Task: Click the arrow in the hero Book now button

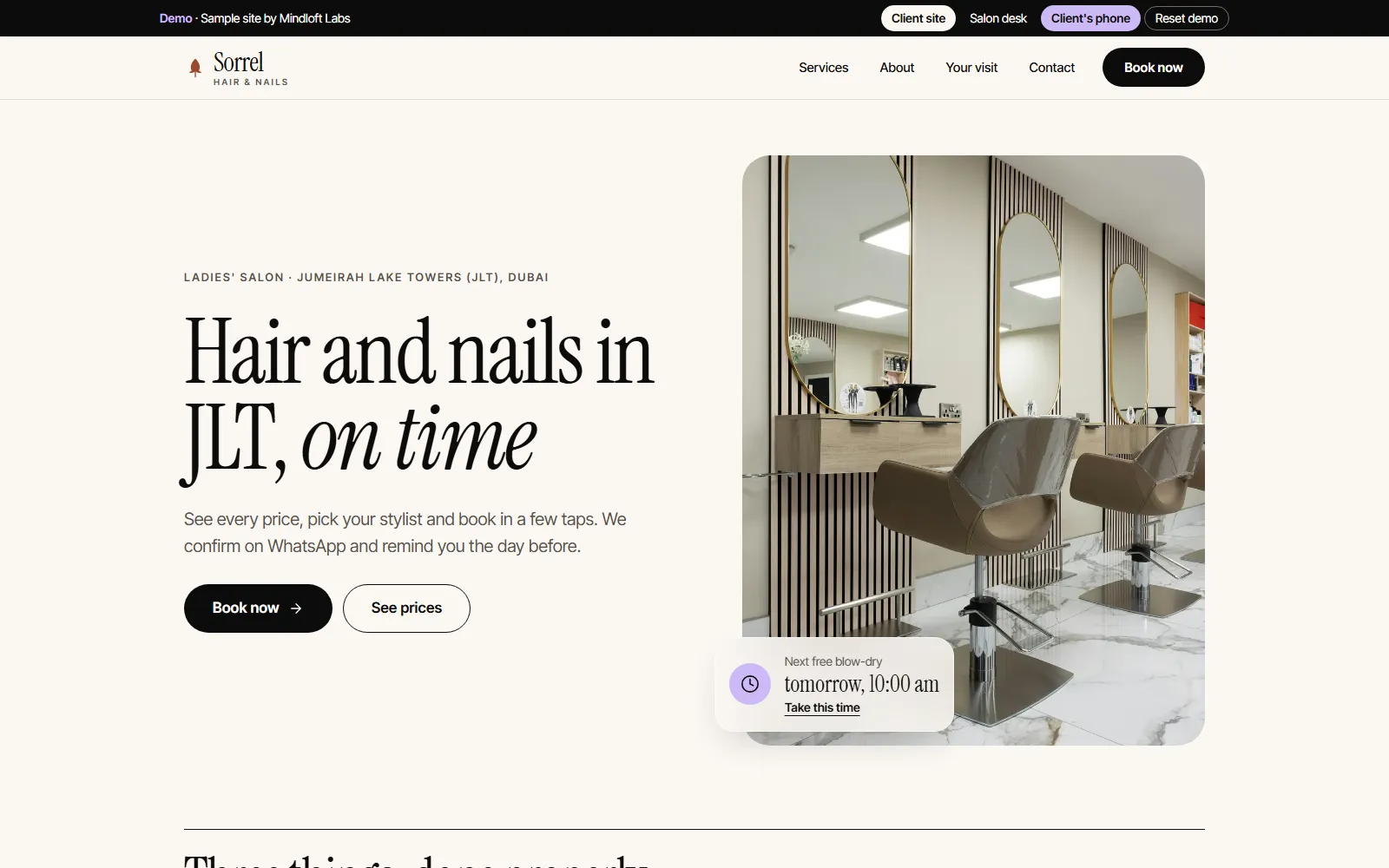Action: 296,608
